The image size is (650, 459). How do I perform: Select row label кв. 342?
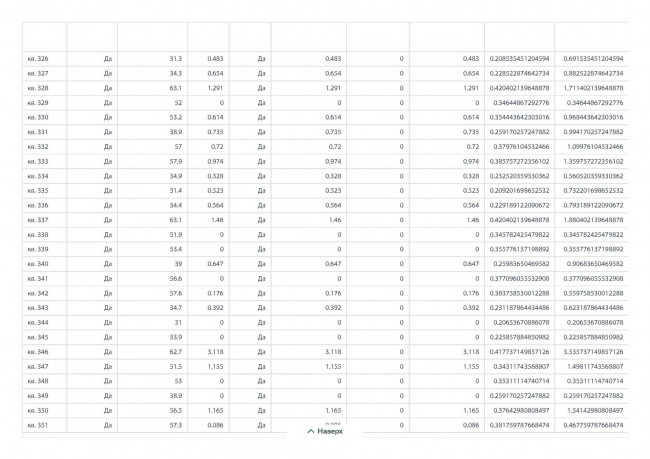point(38,293)
